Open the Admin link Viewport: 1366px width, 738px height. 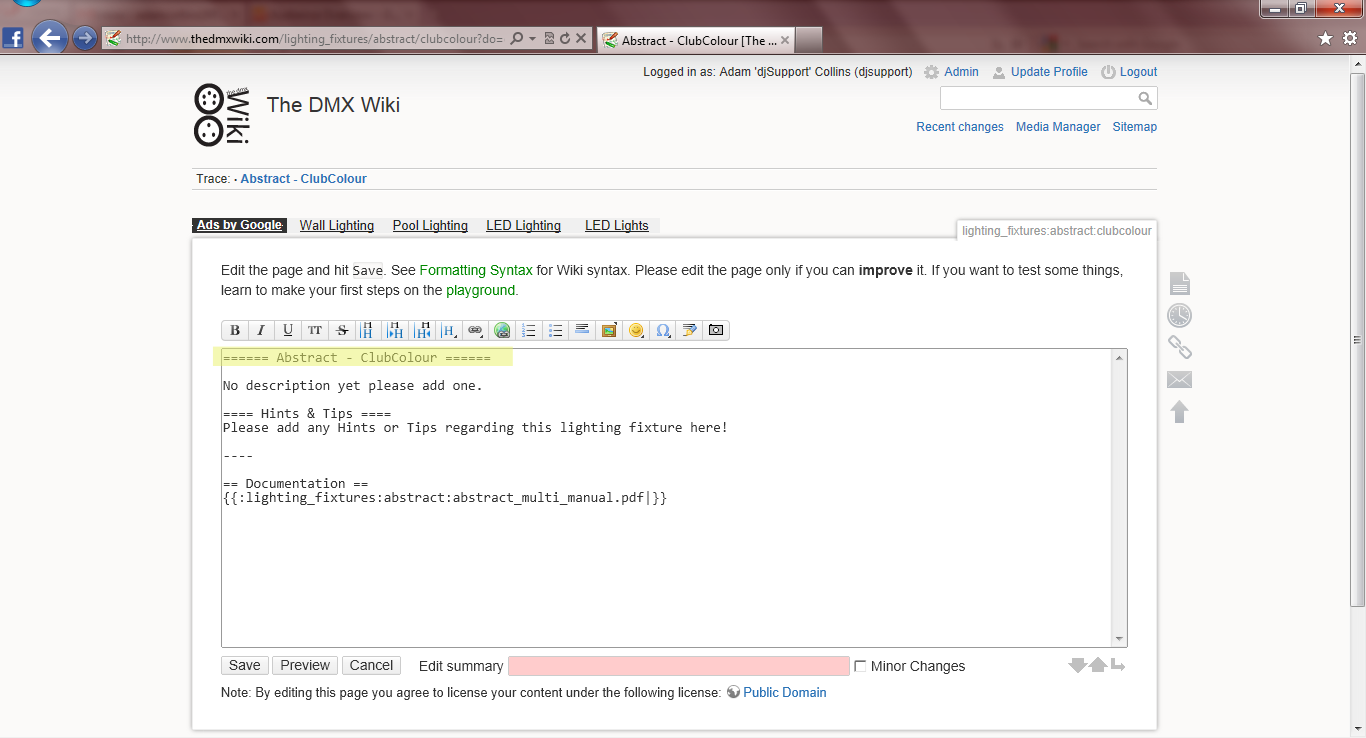point(961,72)
